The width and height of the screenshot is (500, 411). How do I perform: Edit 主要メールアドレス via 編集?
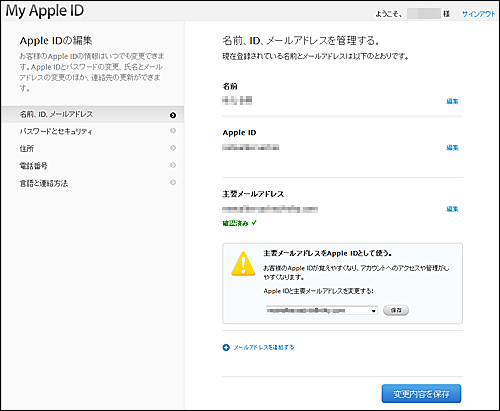tap(452, 209)
